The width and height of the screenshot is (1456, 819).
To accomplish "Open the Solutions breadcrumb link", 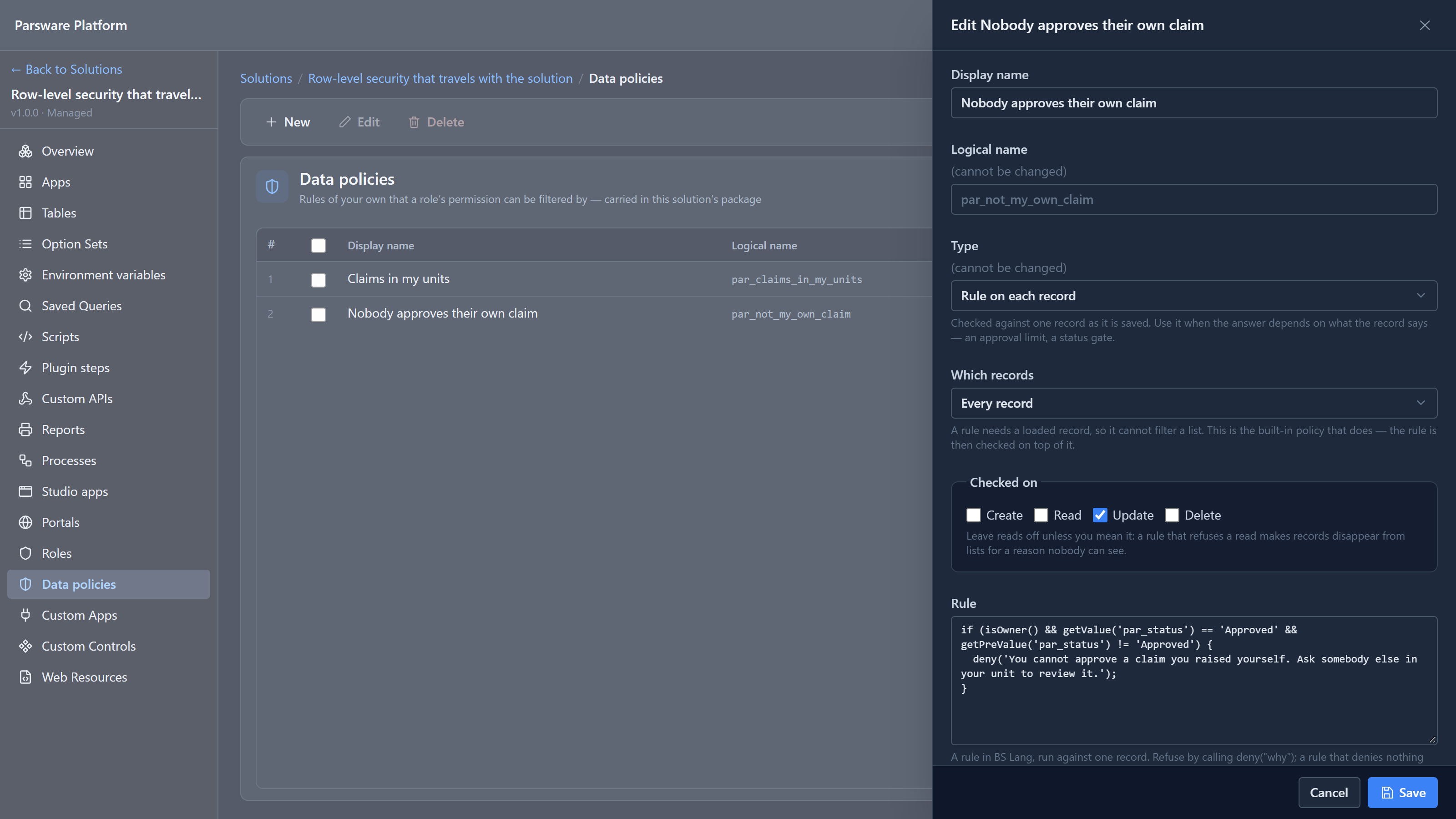I will pyautogui.click(x=266, y=78).
